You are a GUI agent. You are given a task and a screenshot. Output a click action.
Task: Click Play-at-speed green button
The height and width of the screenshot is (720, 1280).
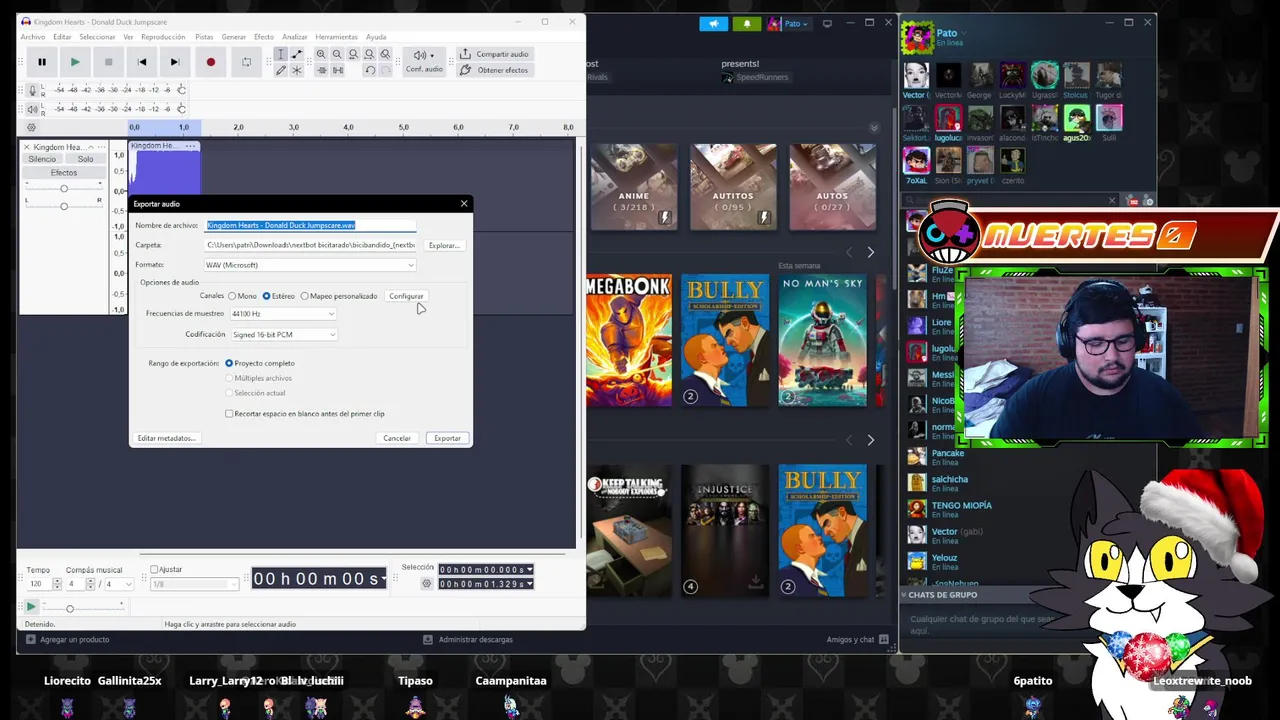tap(31, 607)
